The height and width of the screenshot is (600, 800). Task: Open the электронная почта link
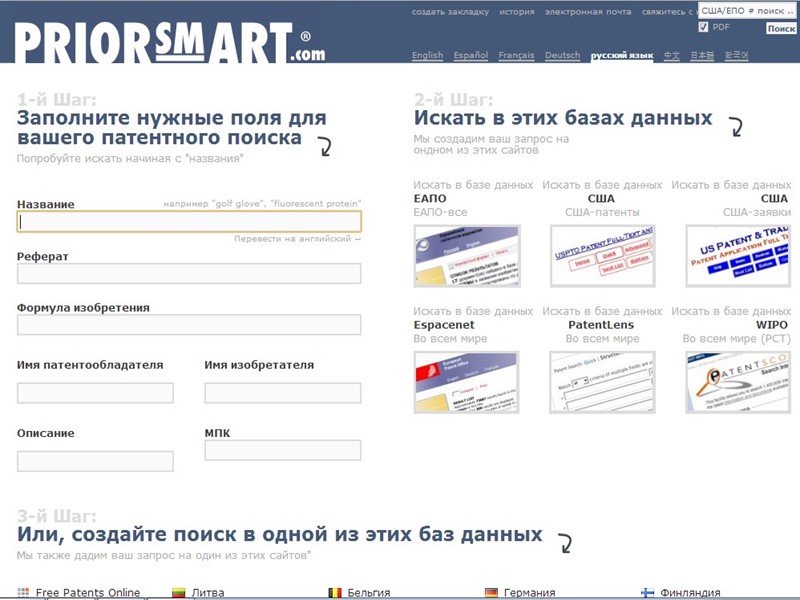pos(588,12)
